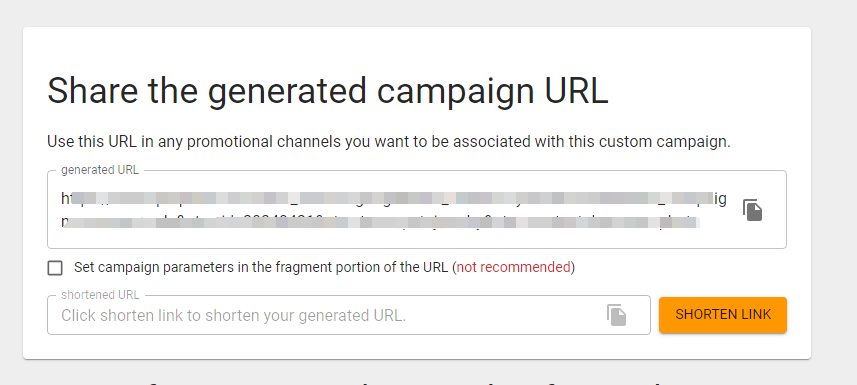The image size is (857, 385).
Task: Click the 'ht' start of the generated URL
Action: tap(67, 199)
